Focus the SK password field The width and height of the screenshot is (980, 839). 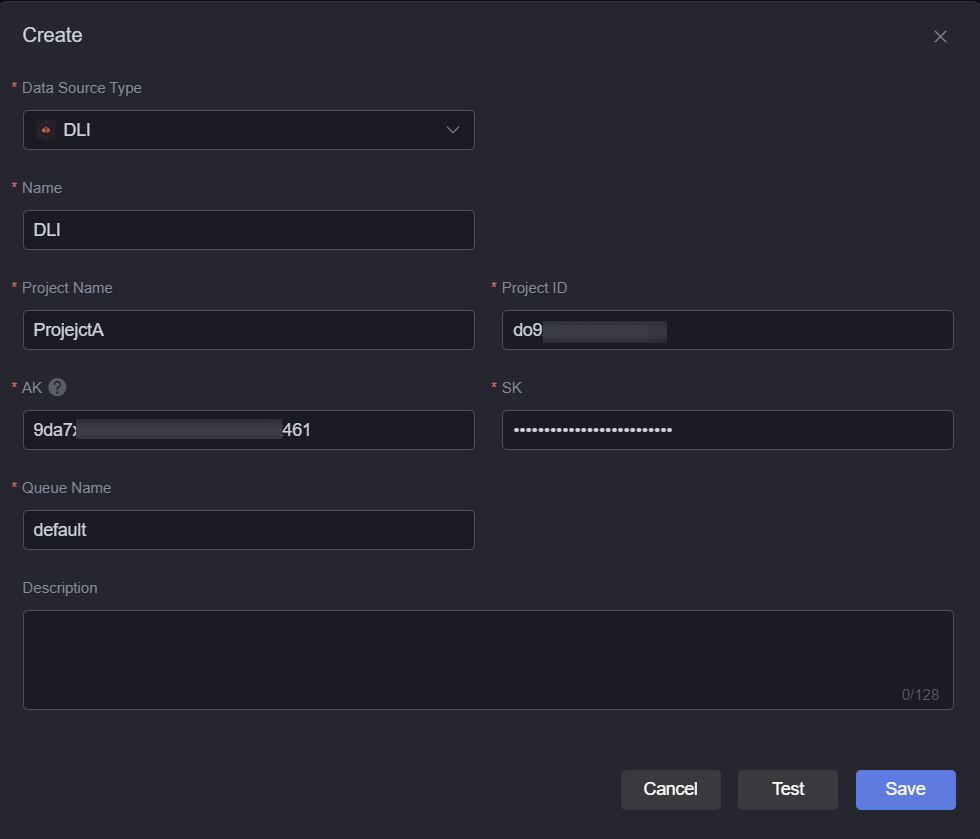[728, 430]
